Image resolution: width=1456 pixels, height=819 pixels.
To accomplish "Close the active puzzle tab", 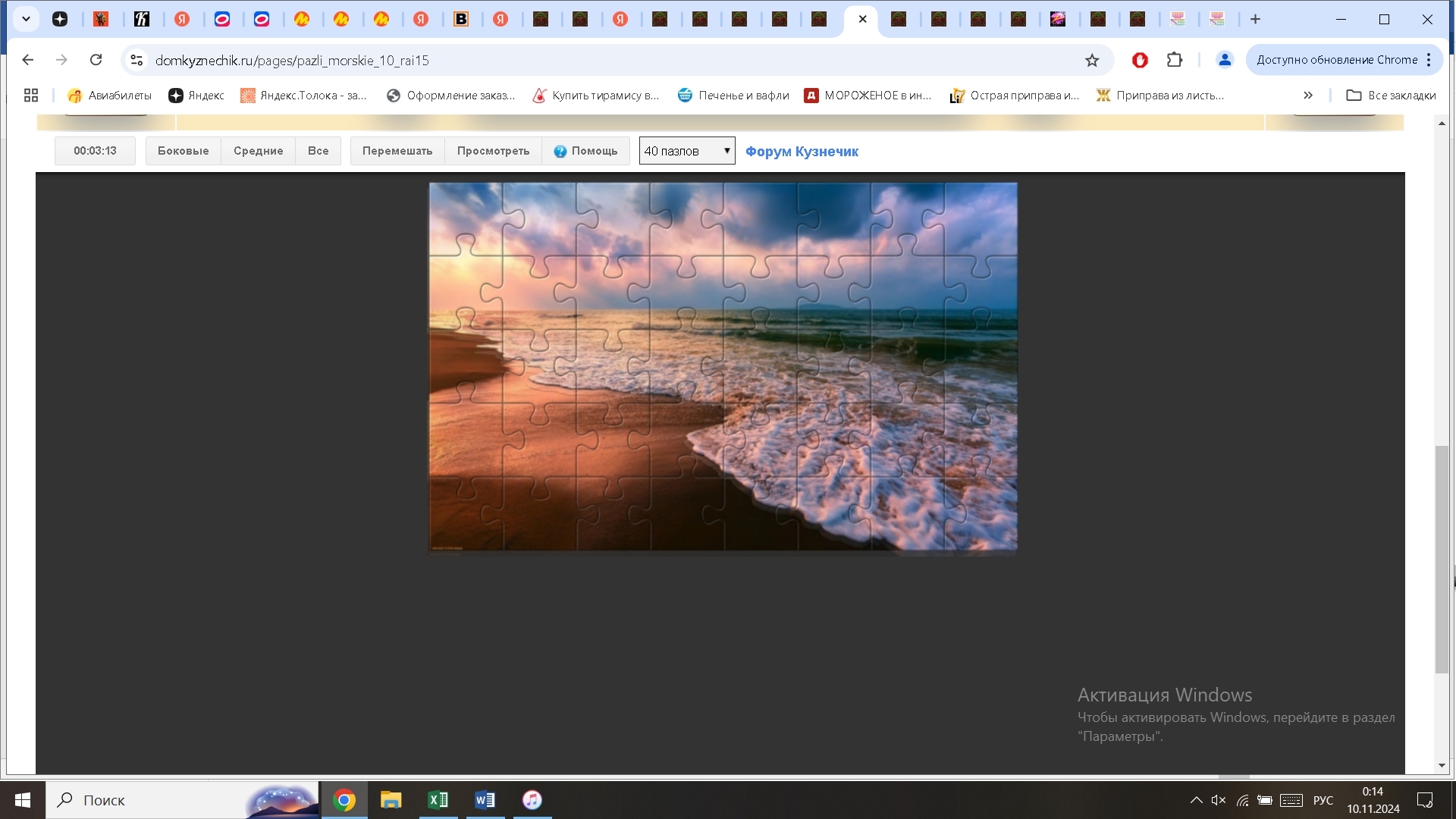I will click(x=862, y=19).
